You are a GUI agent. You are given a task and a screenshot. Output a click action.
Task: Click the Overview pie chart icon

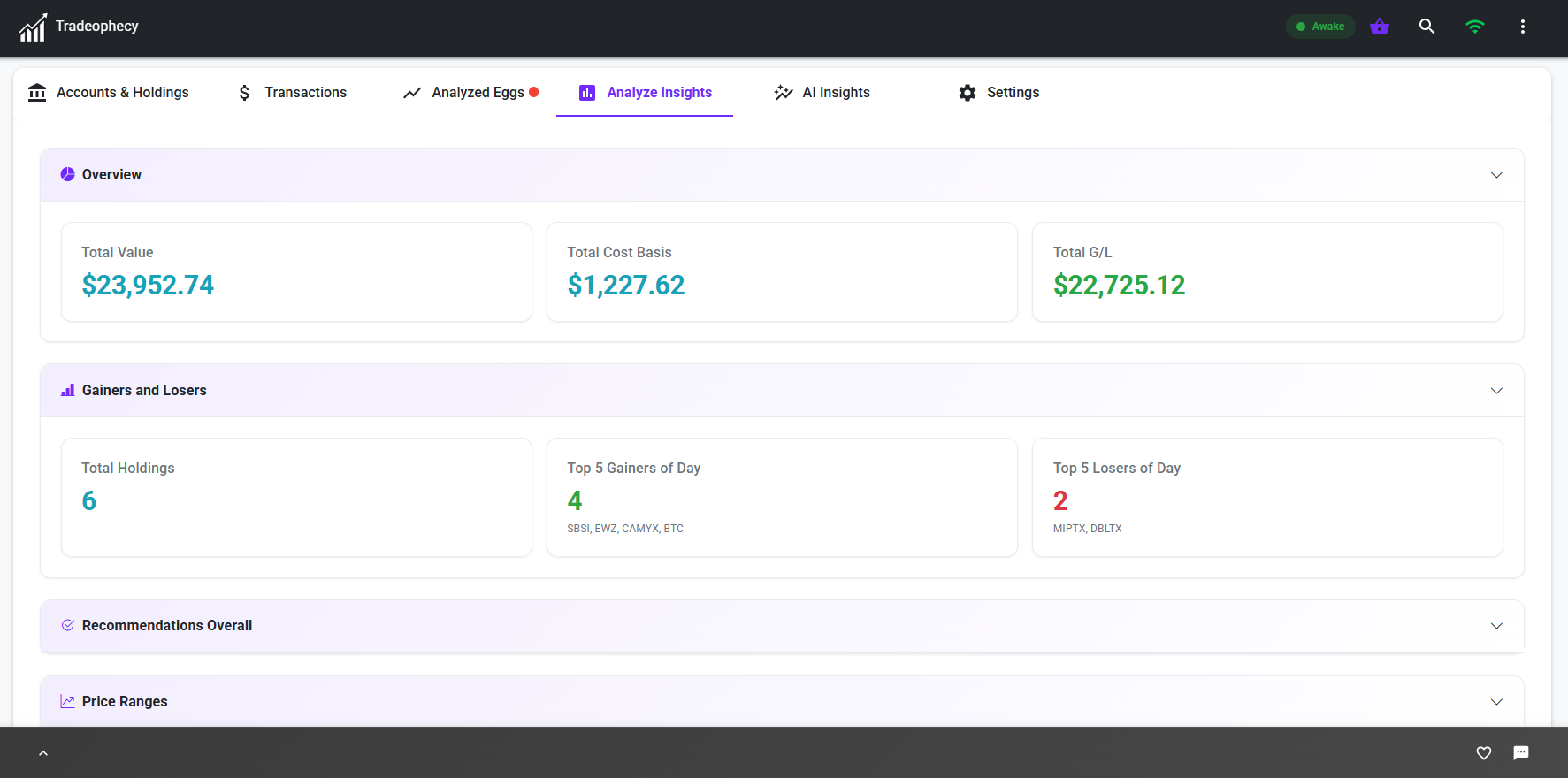(67, 174)
